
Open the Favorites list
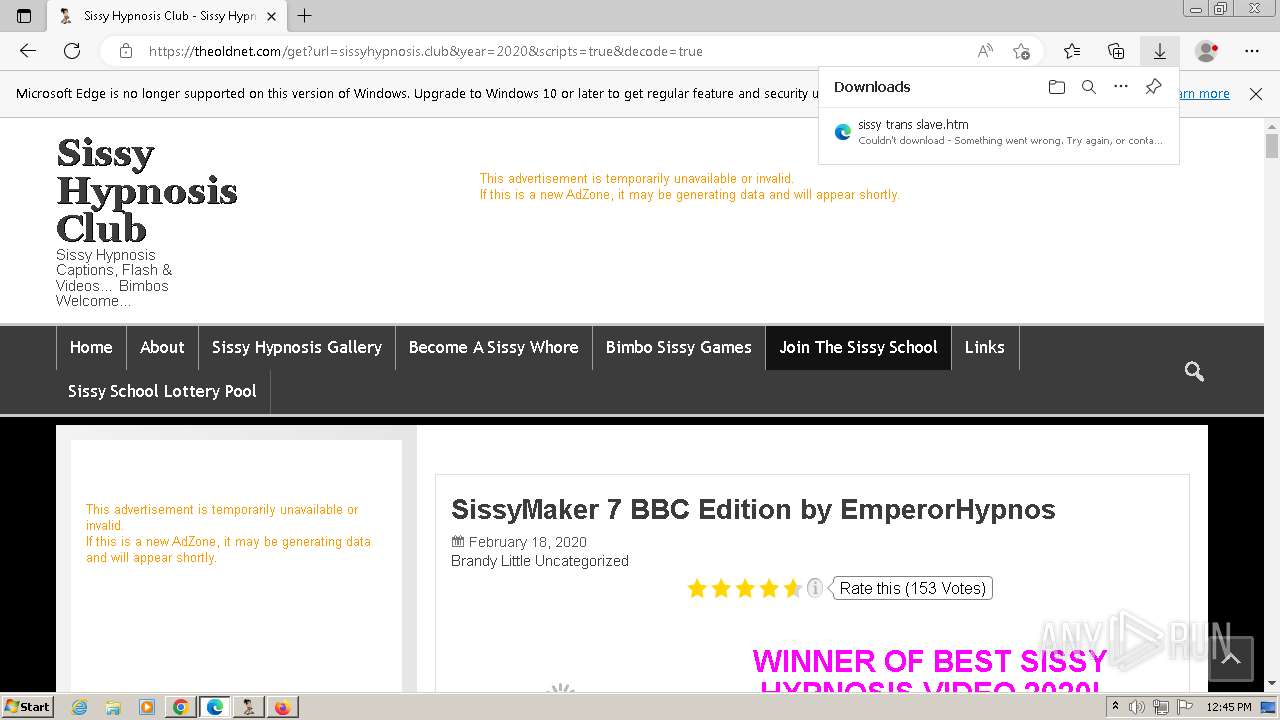click(1072, 51)
